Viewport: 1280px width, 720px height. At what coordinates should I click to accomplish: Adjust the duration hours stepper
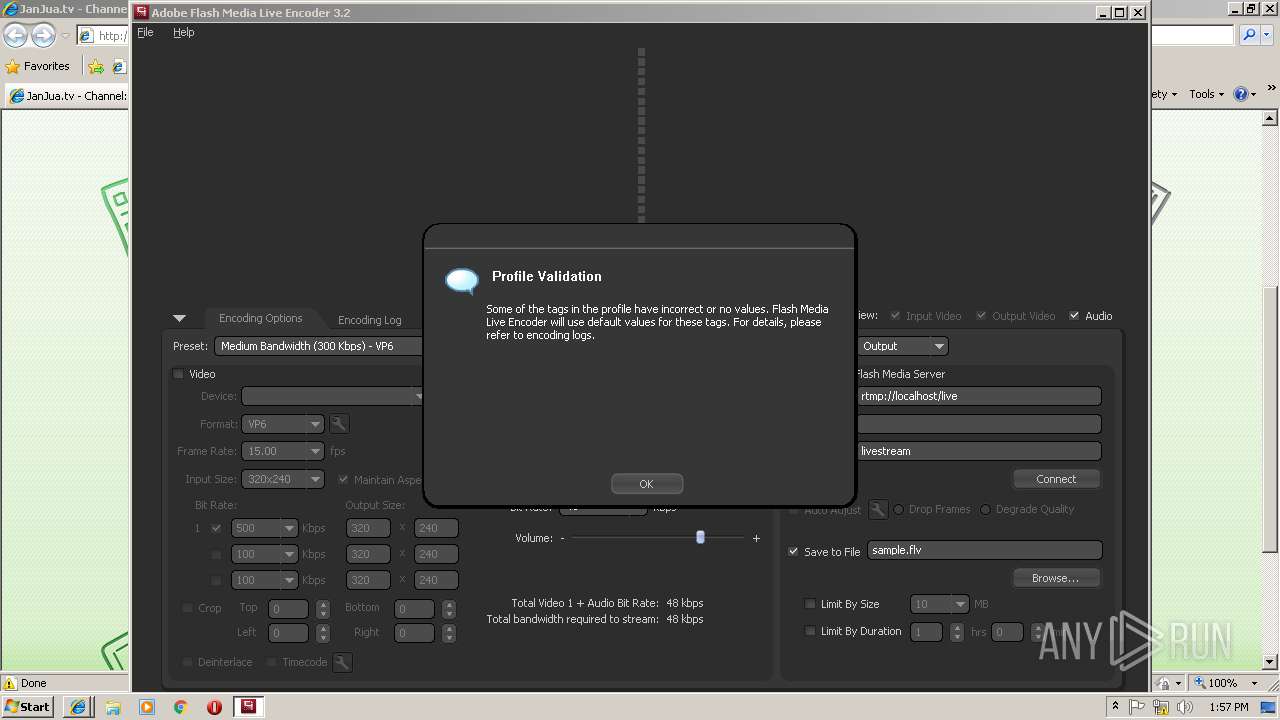958,632
